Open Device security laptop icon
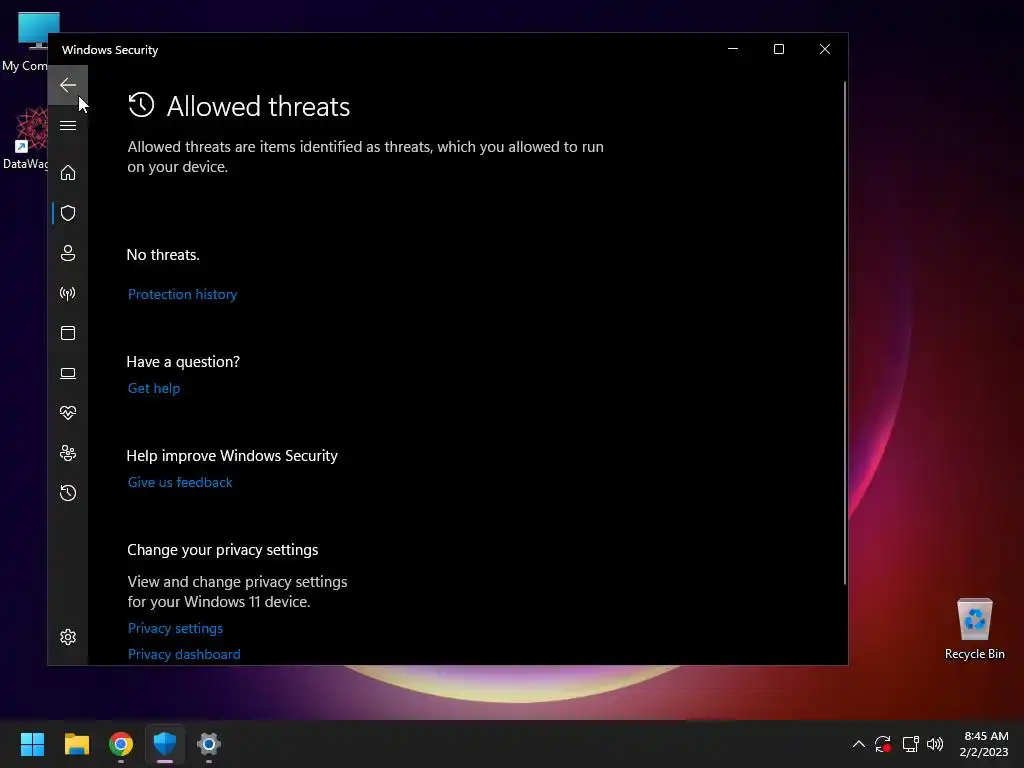Viewport: 1024px width, 768px height. coord(68,373)
